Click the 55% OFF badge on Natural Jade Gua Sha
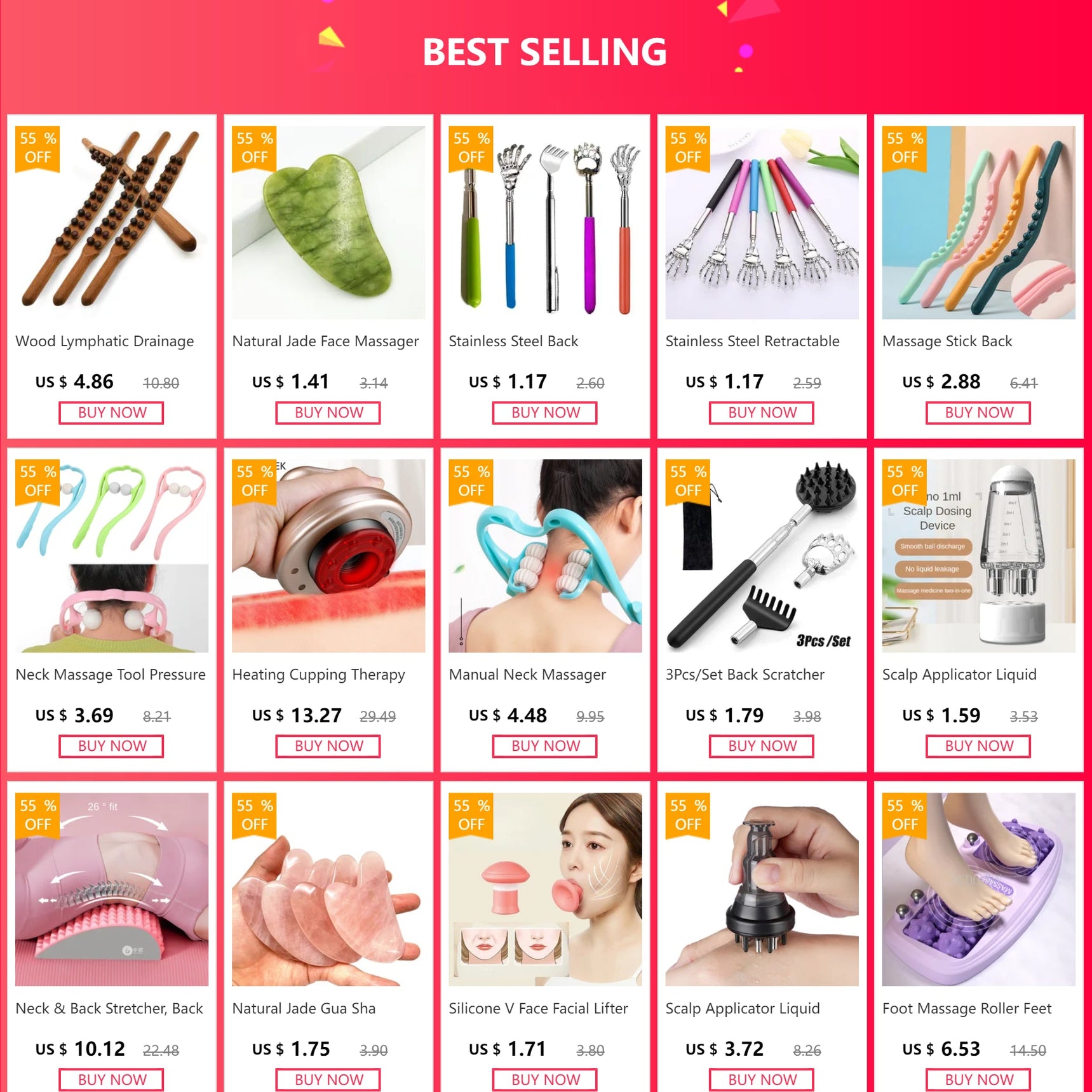1092x1092 pixels. 254,815
